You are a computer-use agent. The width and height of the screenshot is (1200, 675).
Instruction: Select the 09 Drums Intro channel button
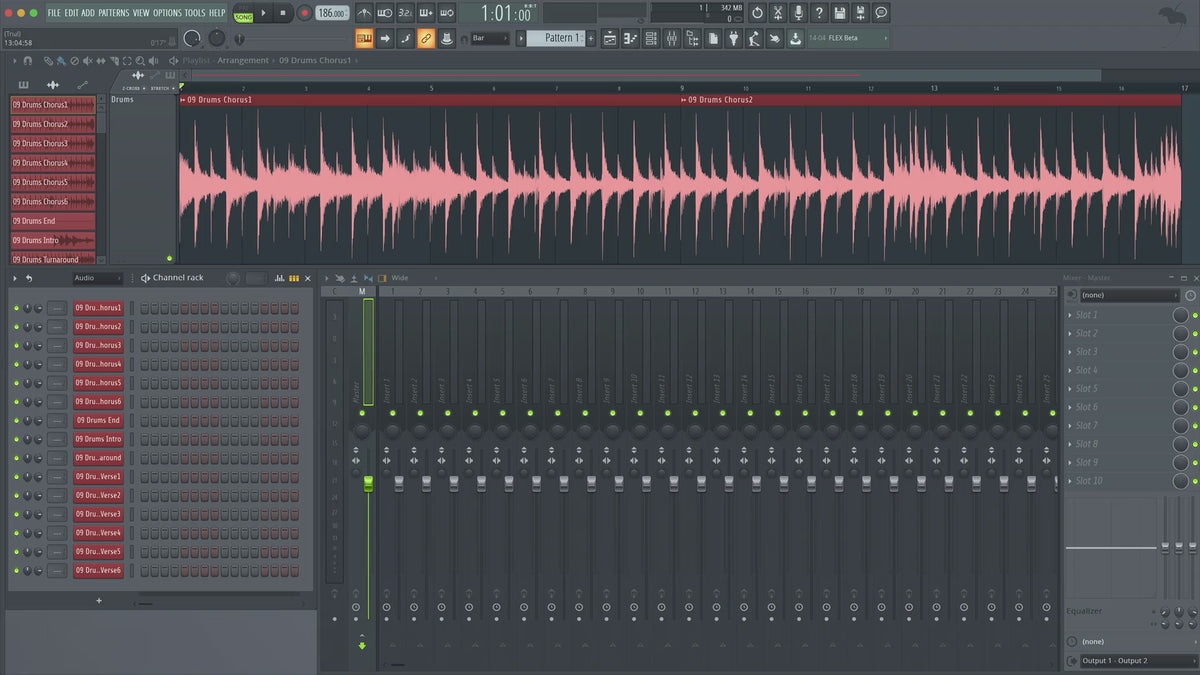point(98,439)
